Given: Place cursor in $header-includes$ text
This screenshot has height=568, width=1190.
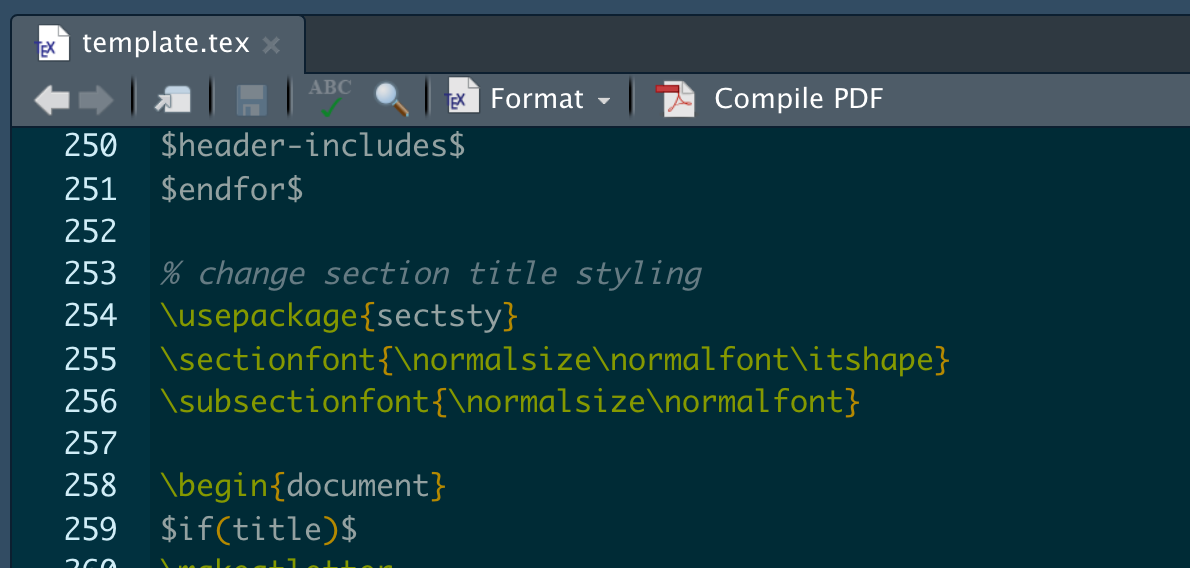Looking at the screenshot, I should (313, 146).
